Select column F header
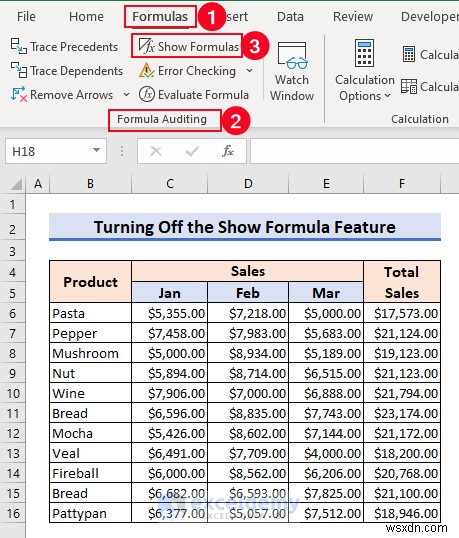The image size is (459, 538). click(402, 184)
